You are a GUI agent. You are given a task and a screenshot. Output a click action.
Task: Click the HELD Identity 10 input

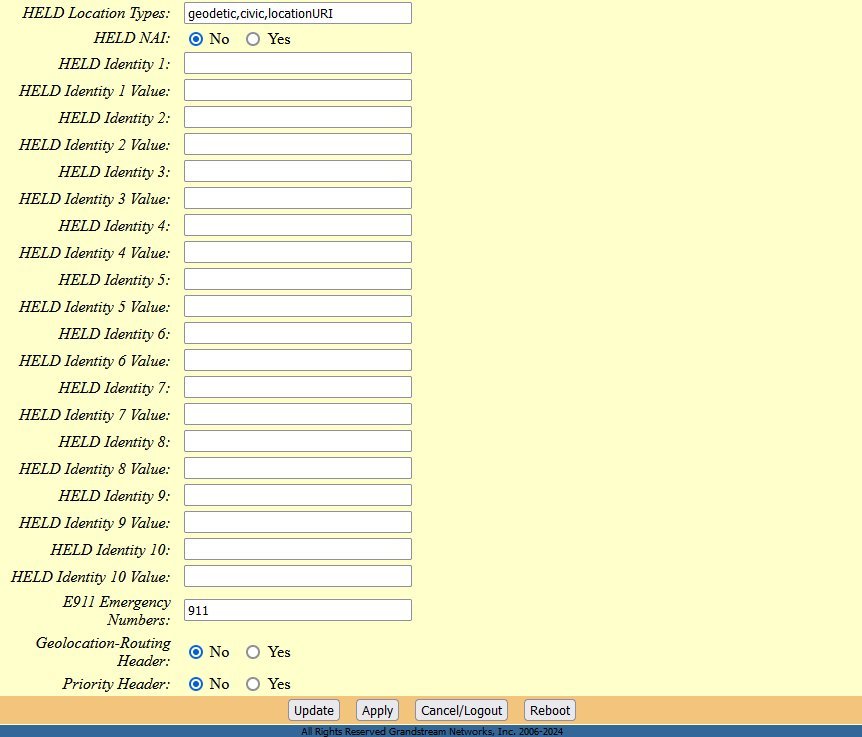coord(298,549)
